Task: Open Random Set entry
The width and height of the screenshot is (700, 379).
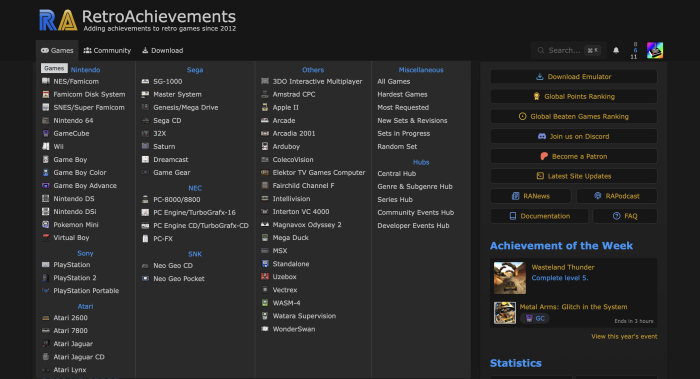Action: (x=397, y=146)
